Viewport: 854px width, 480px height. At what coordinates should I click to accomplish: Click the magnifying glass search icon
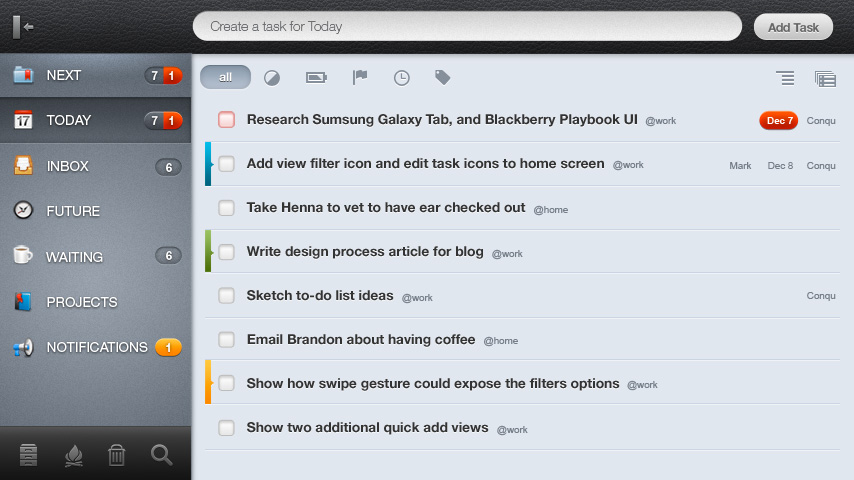tap(161, 455)
